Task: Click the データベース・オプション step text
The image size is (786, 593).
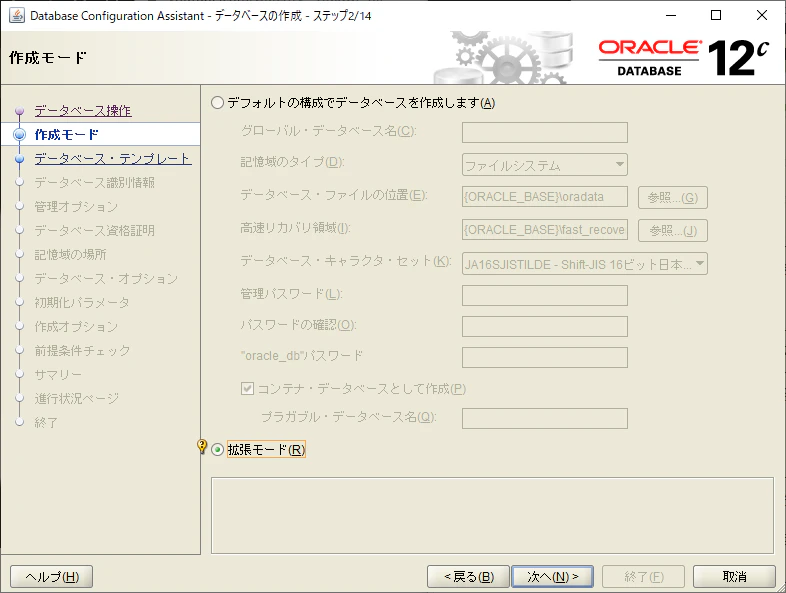Action: tap(106, 279)
